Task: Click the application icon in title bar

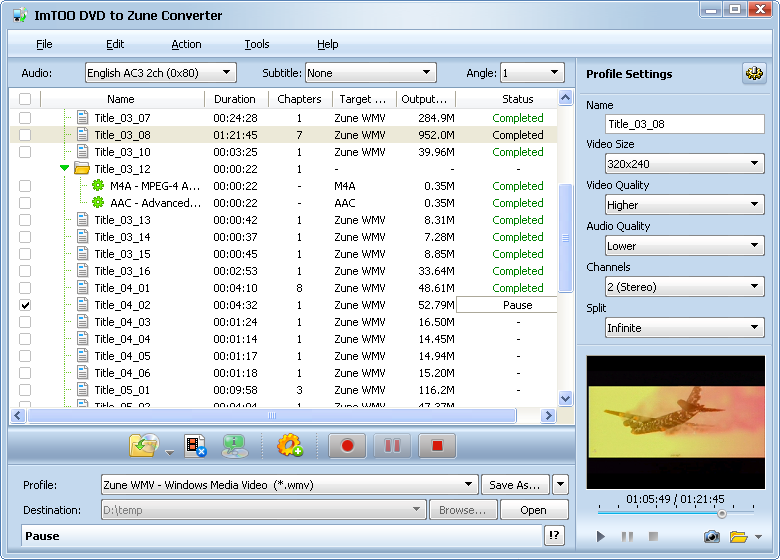Action: [x=19, y=15]
